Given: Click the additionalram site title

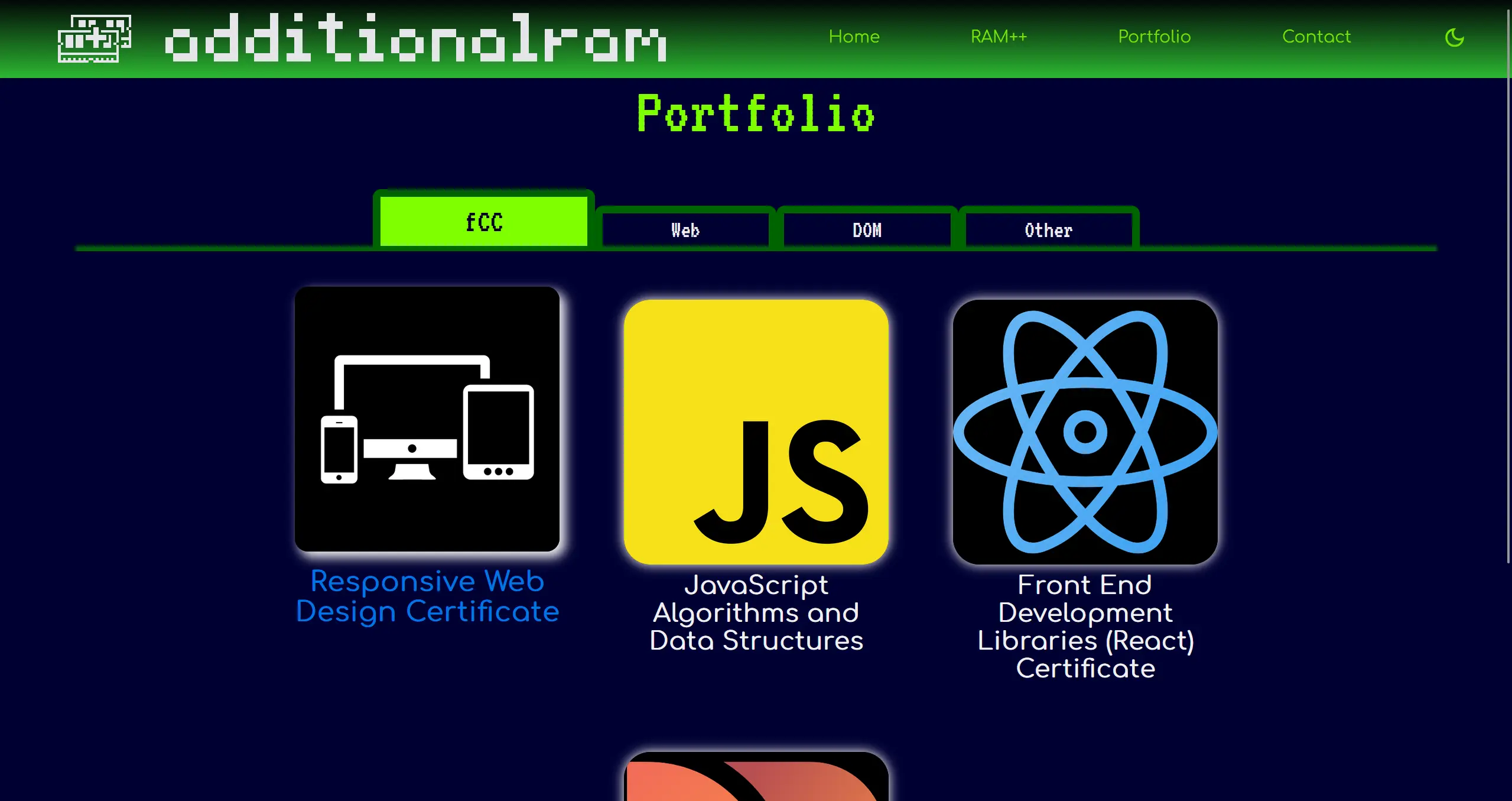Looking at the screenshot, I should tap(415, 38).
